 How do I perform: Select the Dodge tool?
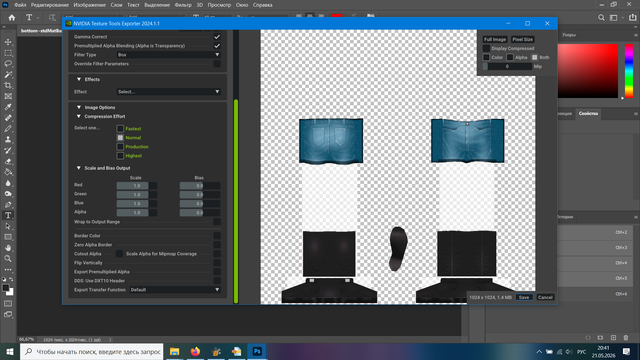[8, 193]
